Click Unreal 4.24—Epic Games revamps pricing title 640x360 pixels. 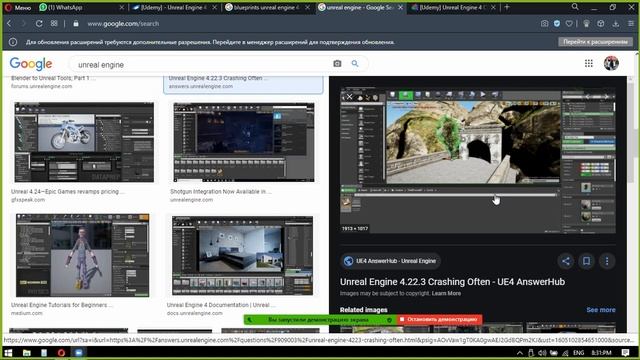click(68, 191)
